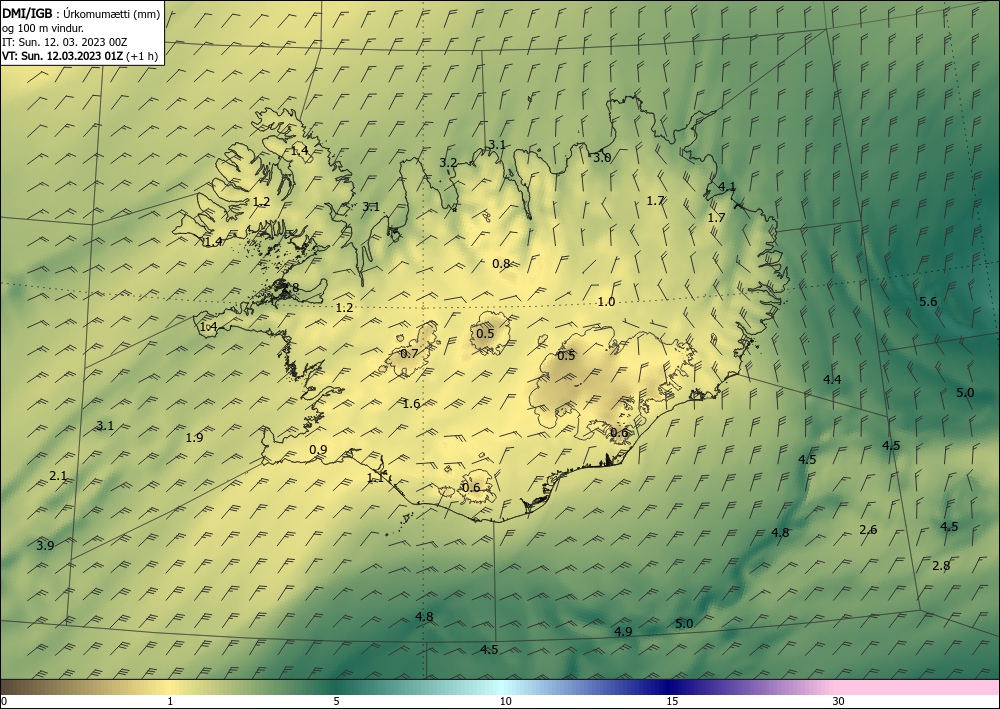Image resolution: width=1000 pixels, height=709 pixels.
Task: Click the 2.6 value over the southeast sea
Action: [x=868, y=530]
